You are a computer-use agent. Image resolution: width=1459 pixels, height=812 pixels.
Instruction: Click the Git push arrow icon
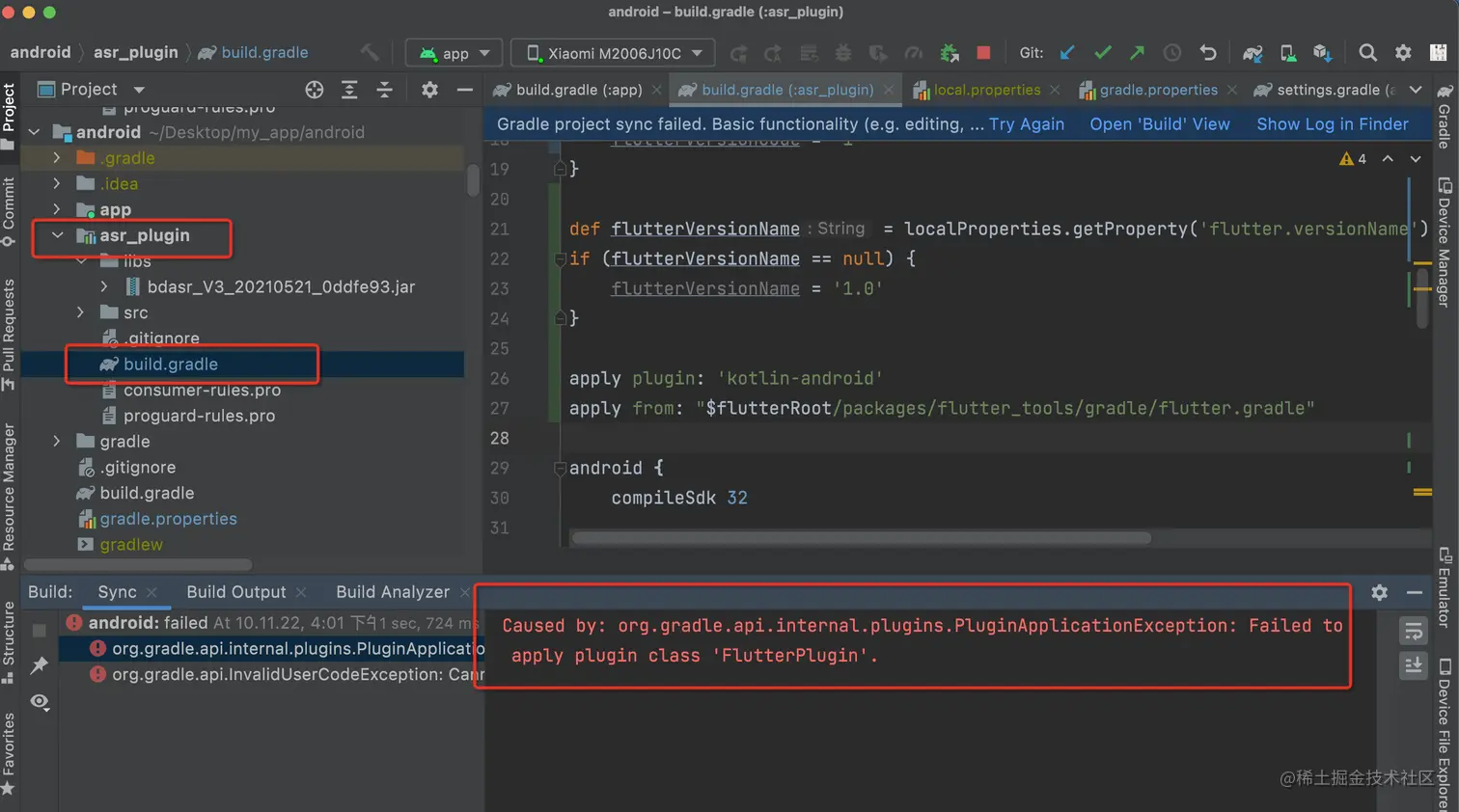click(x=1137, y=53)
